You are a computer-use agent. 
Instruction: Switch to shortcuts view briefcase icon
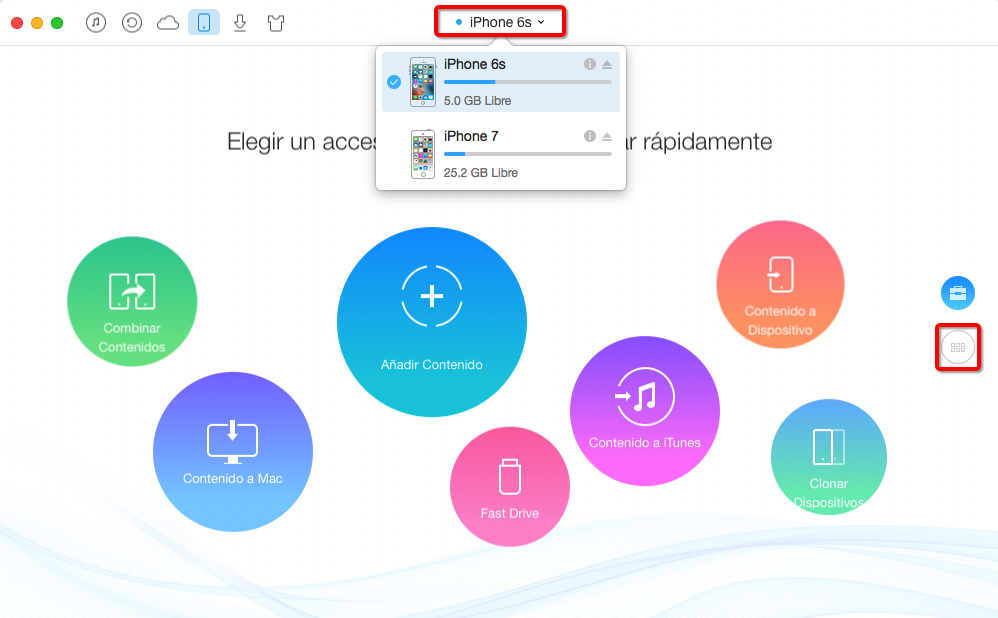coord(958,293)
